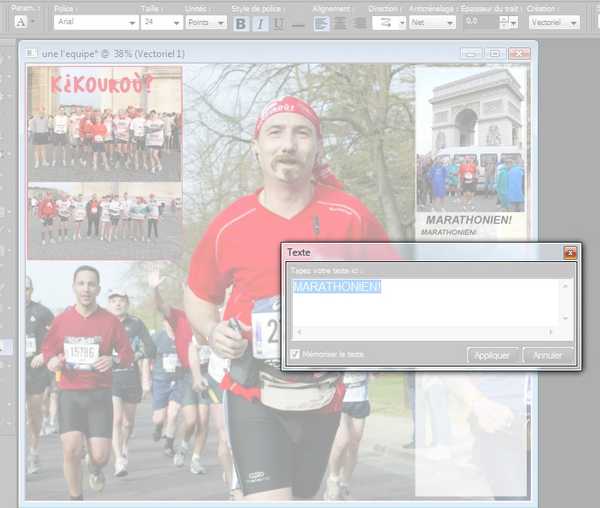600x508 pixels.
Task: Click the KIKOUROU title on the collage
Action: click(x=102, y=84)
